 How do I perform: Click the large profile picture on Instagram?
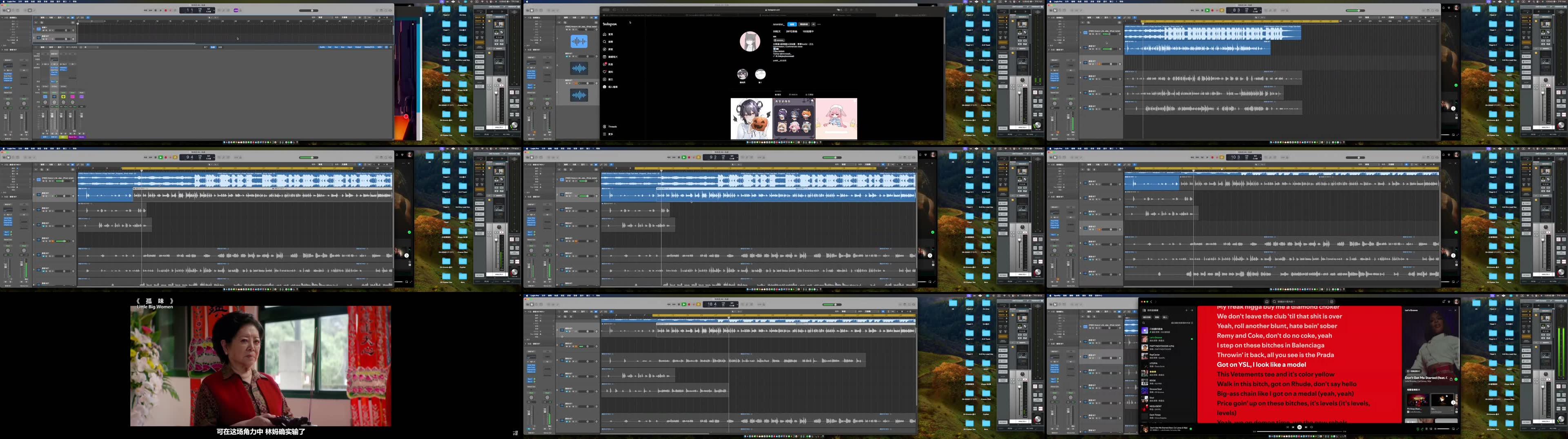pyautogui.click(x=750, y=41)
